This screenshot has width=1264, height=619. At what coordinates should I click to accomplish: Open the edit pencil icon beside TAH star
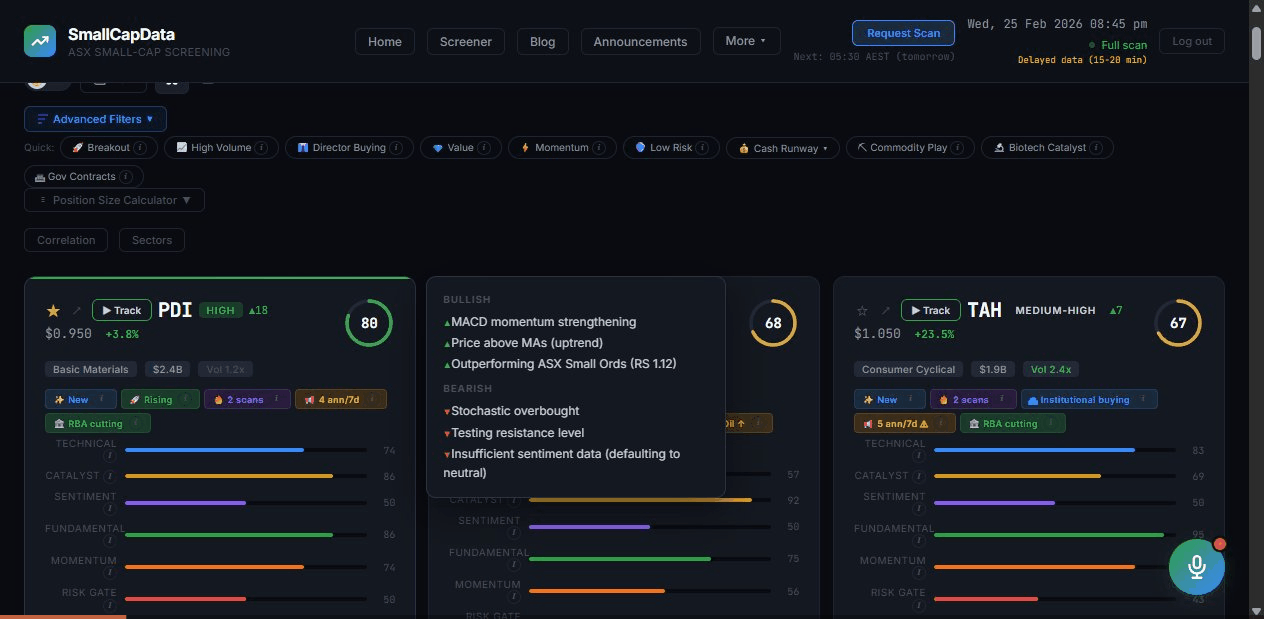886,310
